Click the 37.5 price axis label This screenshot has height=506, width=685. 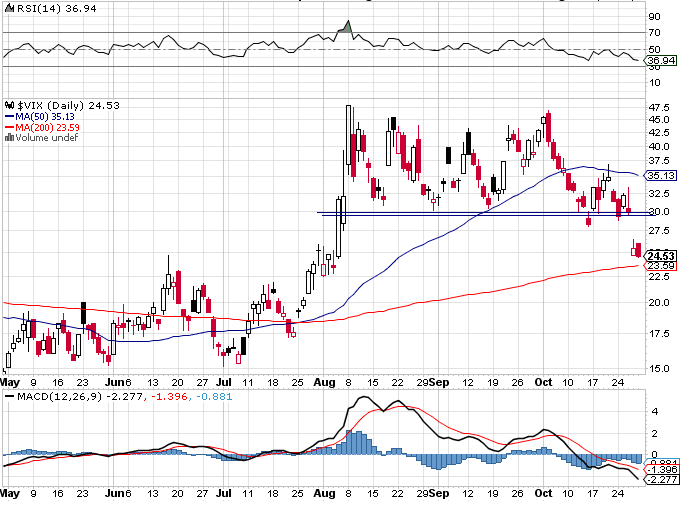[659, 161]
